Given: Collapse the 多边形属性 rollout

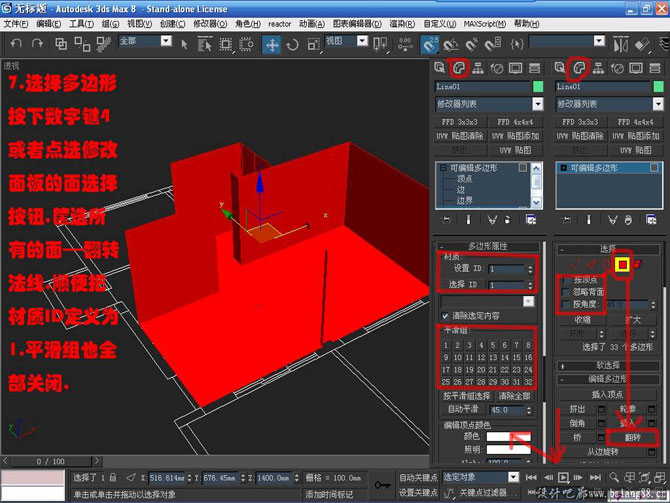Looking at the screenshot, I should click(488, 246).
